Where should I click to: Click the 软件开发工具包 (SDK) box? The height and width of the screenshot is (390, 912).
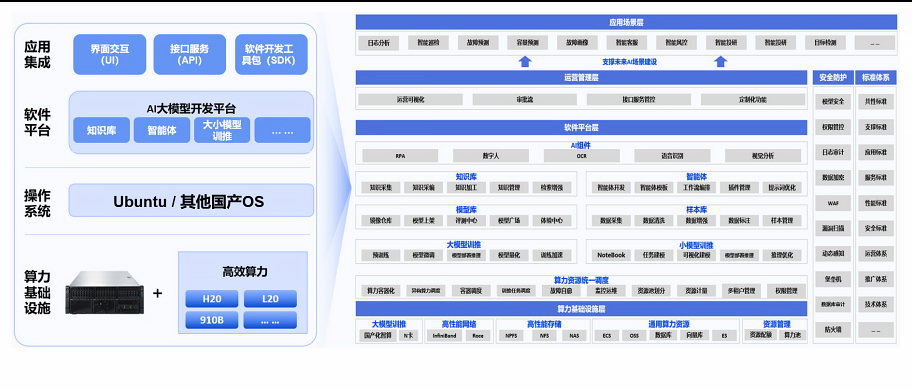coord(271,54)
